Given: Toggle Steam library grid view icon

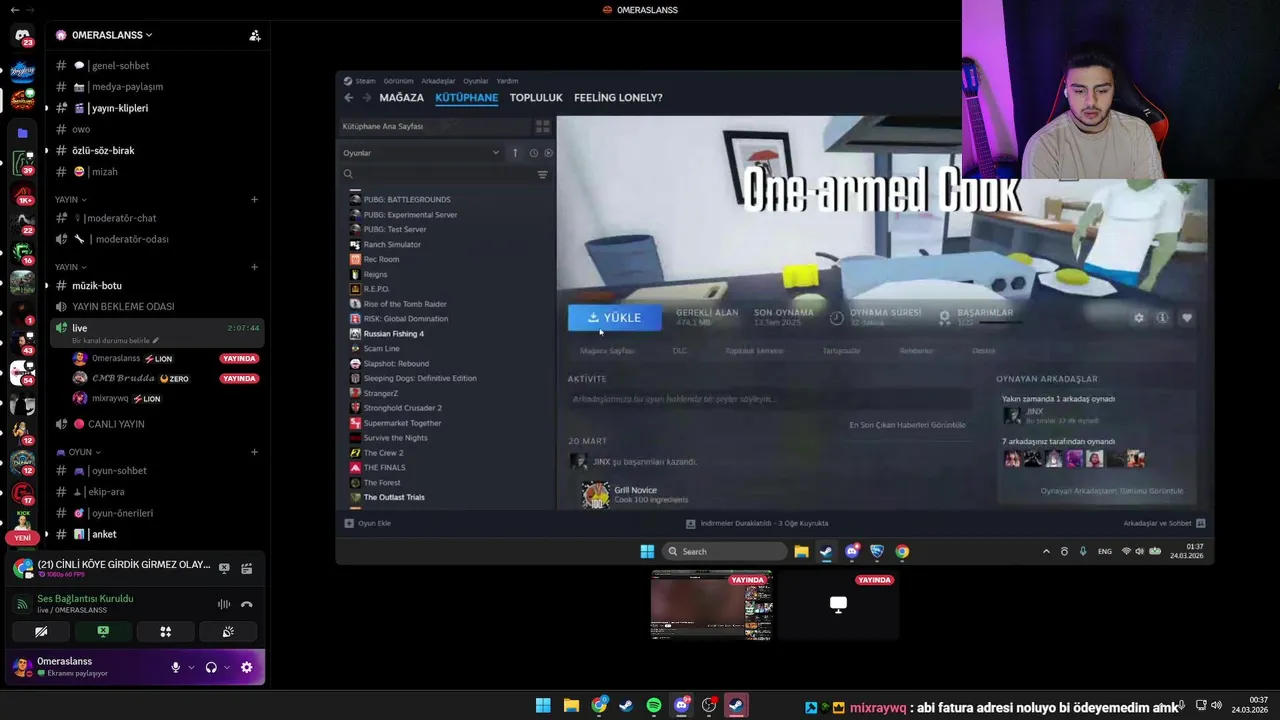Looking at the screenshot, I should tap(543, 127).
